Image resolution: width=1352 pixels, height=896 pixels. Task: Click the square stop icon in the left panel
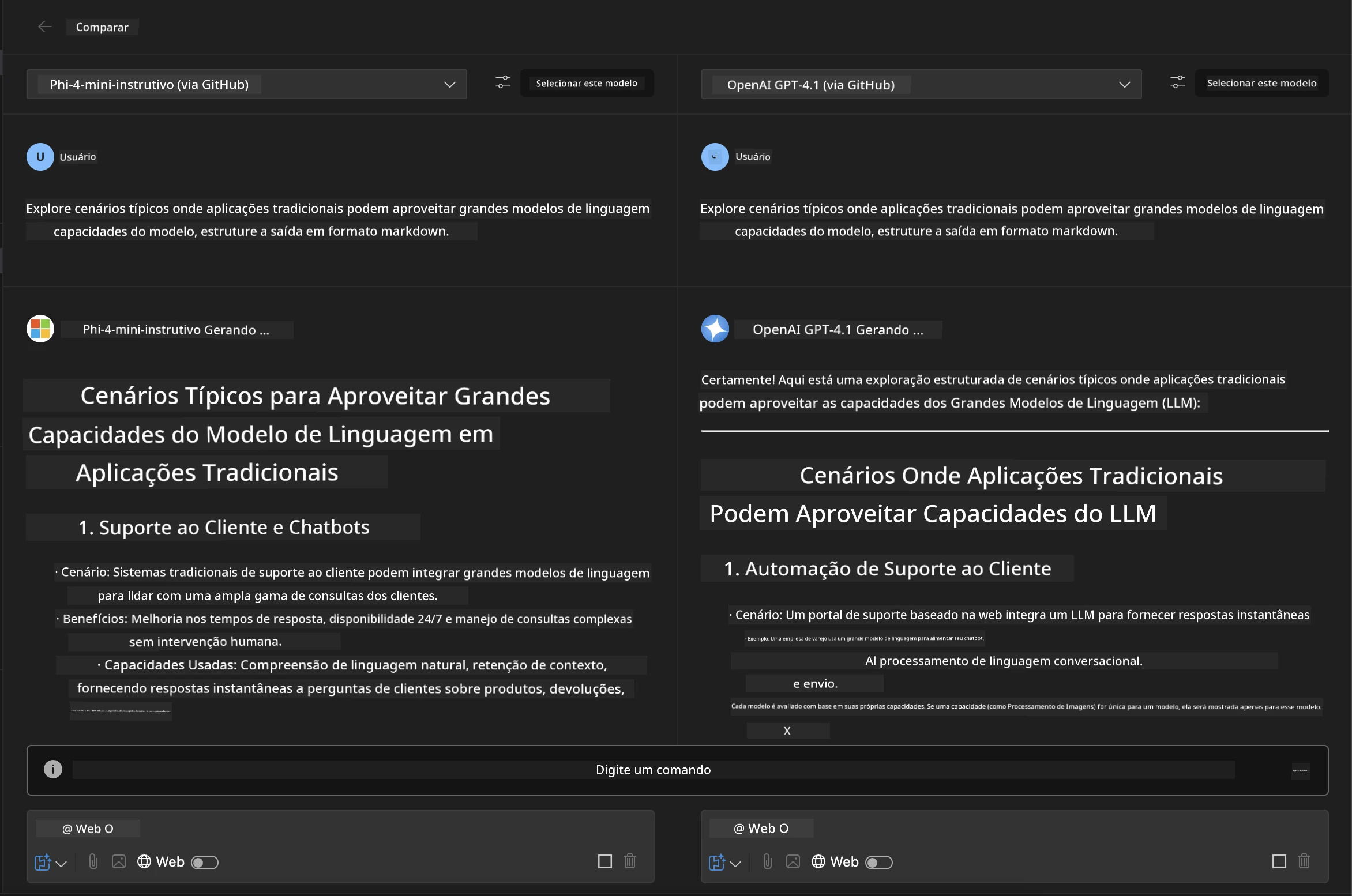tap(605, 861)
